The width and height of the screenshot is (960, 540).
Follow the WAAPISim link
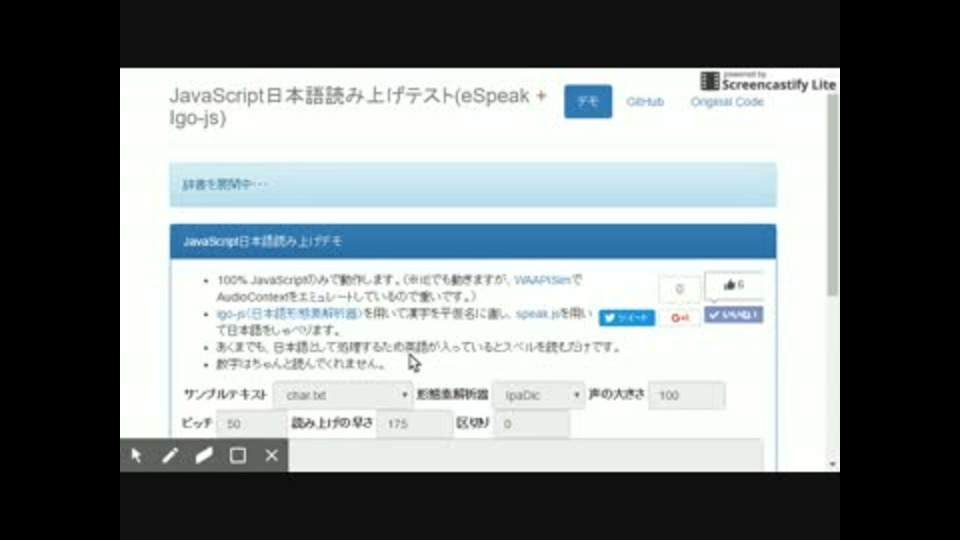(542, 280)
